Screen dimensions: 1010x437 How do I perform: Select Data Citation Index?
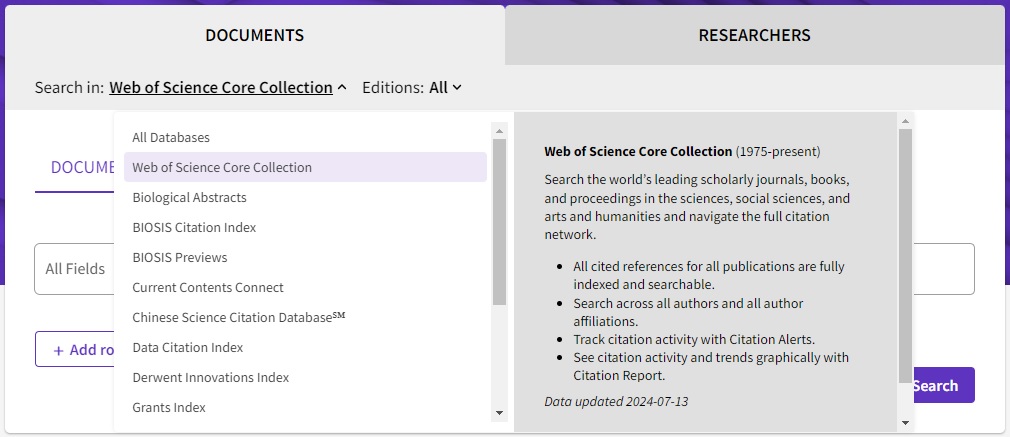188,347
